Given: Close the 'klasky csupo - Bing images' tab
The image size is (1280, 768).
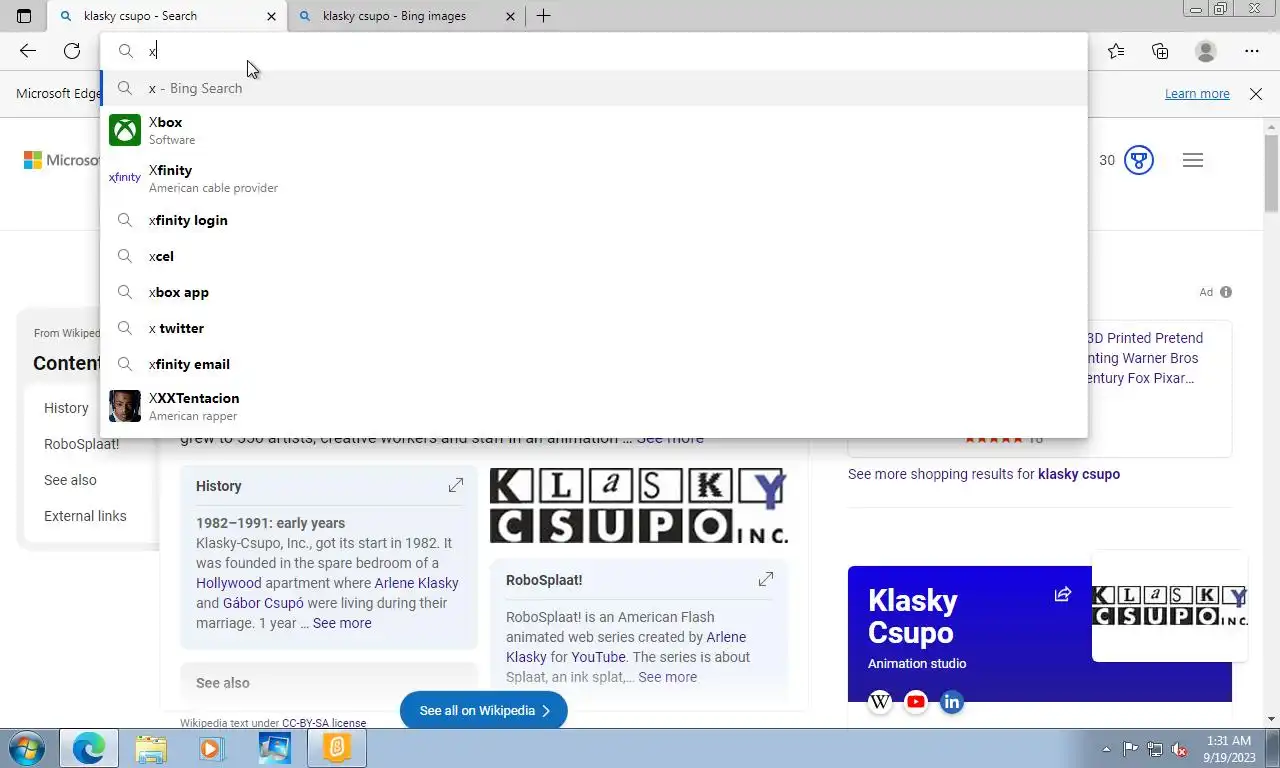Looking at the screenshot, I should click(510, 16).
